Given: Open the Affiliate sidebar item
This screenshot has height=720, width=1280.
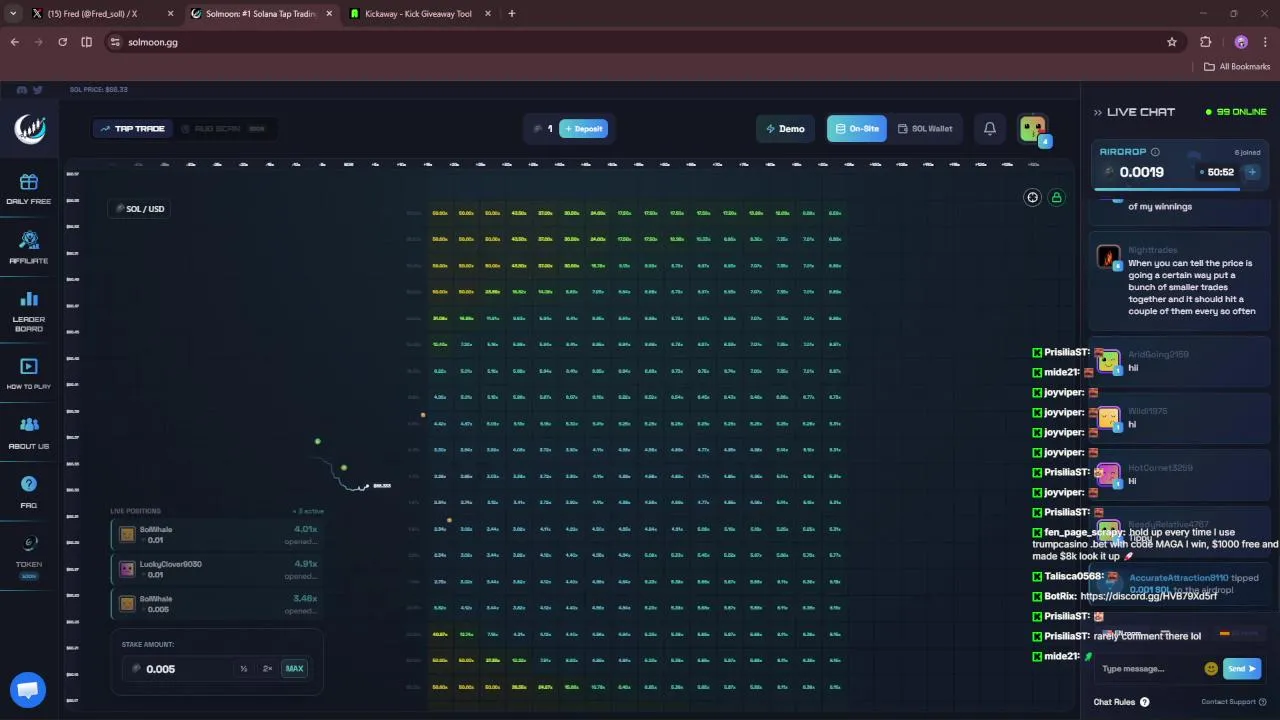Looking at the screenshot, I should pos(28,247).
